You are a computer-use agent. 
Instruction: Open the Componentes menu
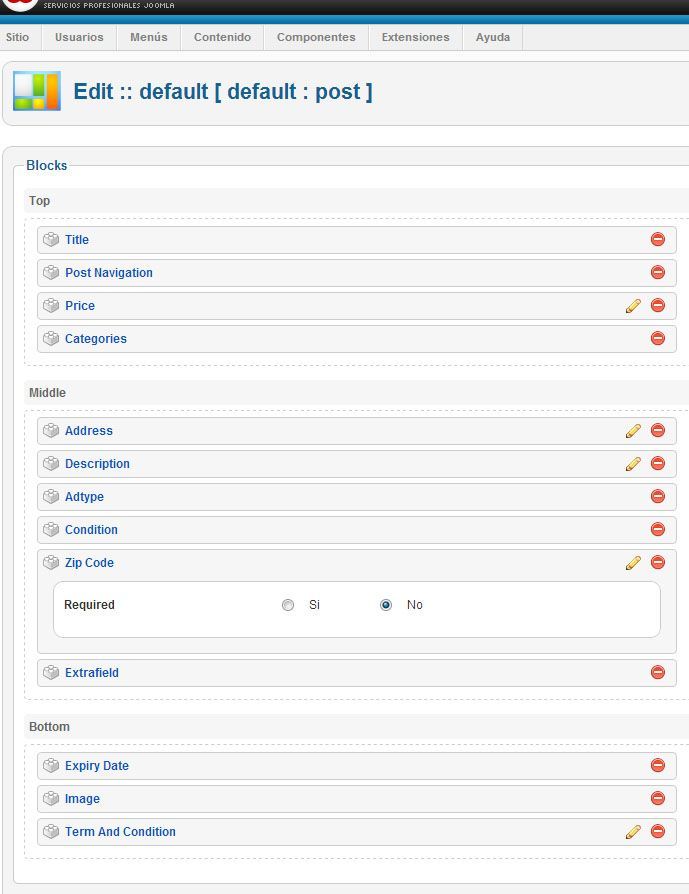pos(316,37)
